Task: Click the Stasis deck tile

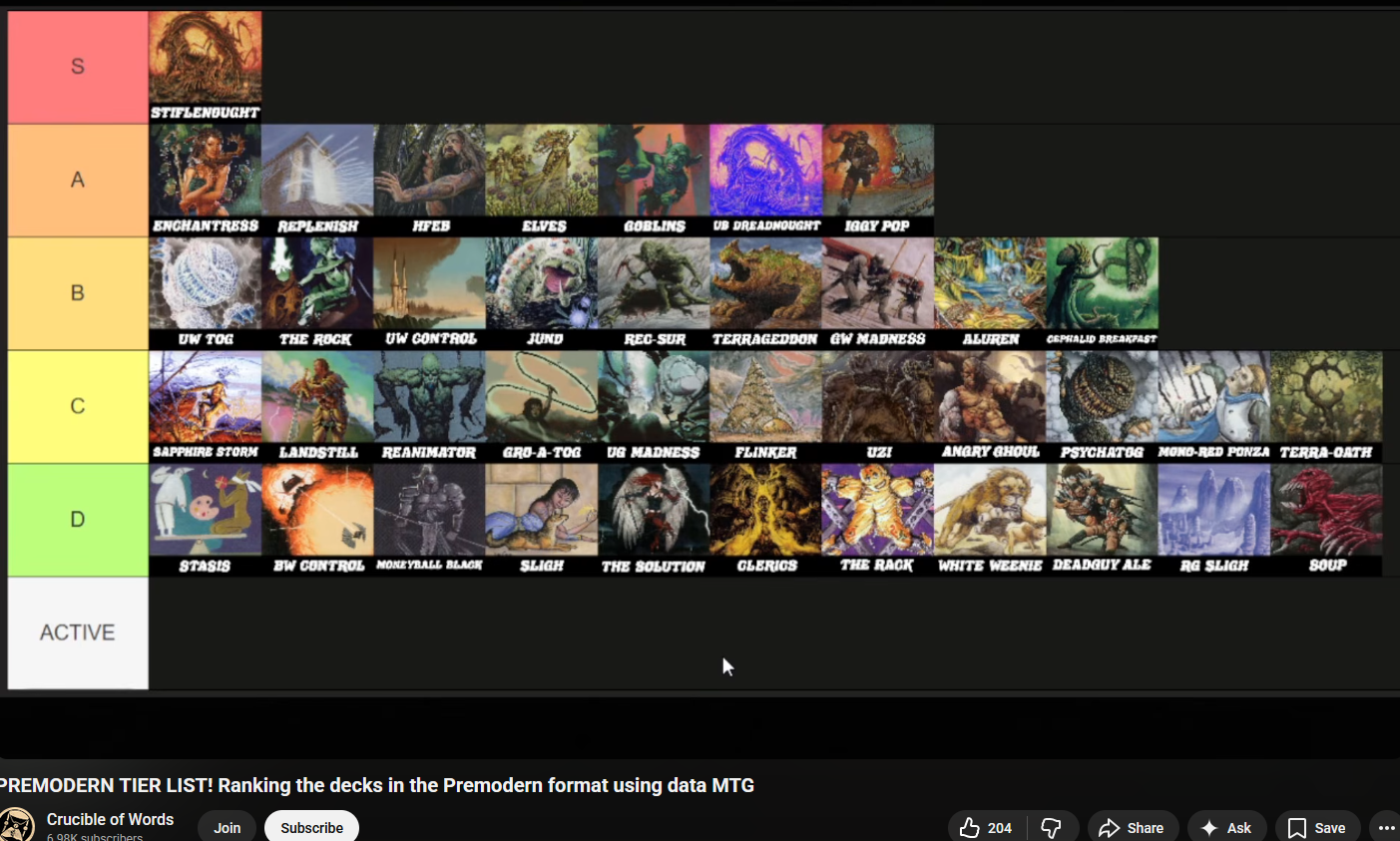Action: click(206, 520)
